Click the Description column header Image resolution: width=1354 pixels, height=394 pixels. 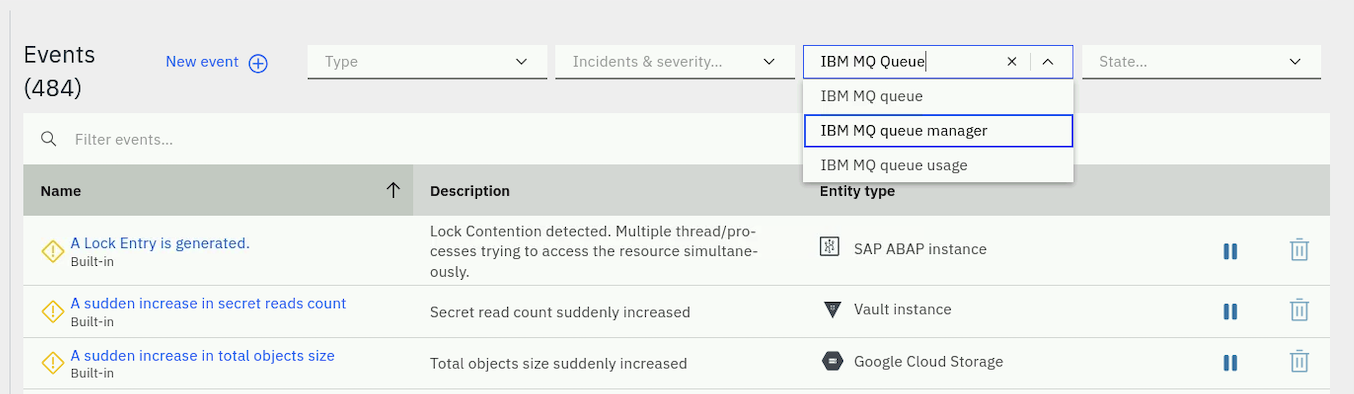470,191
